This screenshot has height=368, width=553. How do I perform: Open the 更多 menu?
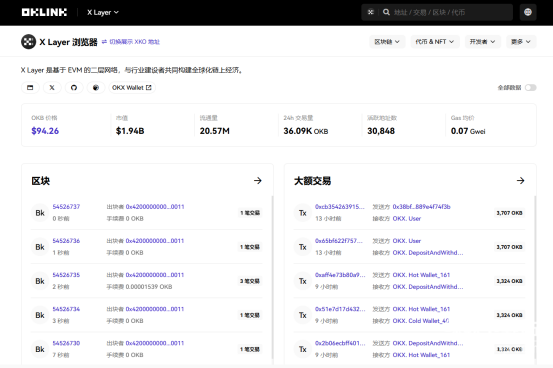point(521,42)
